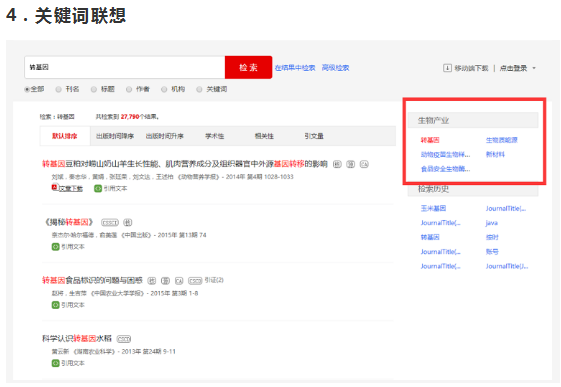The height and width of the screenshot is (387, 561).
Task: Click the red PDF article download icon
Action: coord(55,187)
